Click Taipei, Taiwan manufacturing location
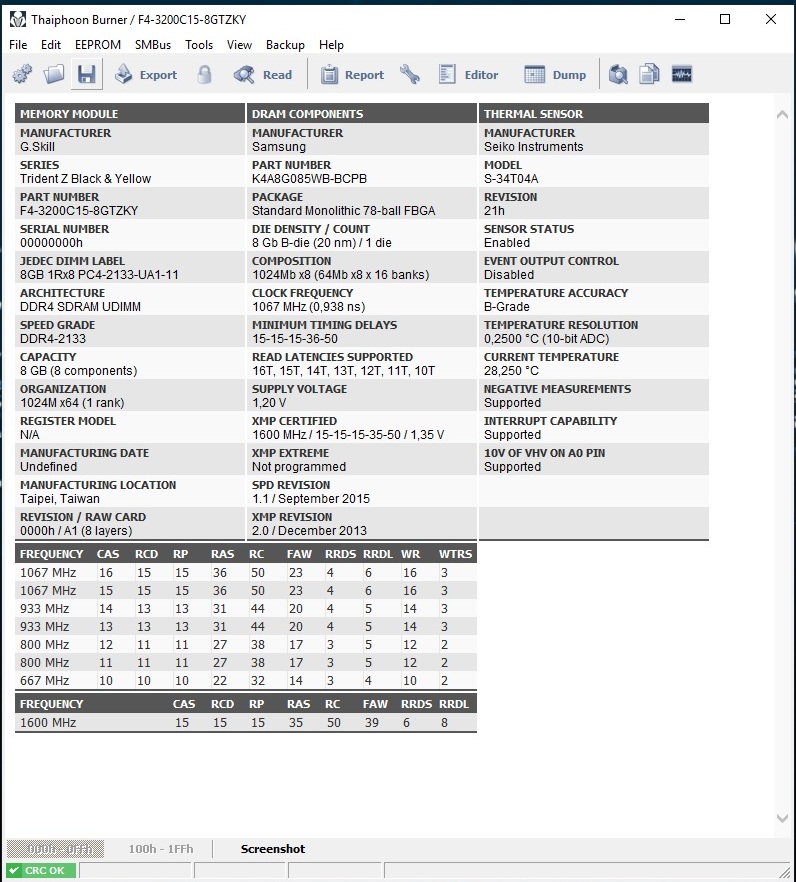Screen dimensions: 796x882 pyautogui.click(x=60, y=499)
